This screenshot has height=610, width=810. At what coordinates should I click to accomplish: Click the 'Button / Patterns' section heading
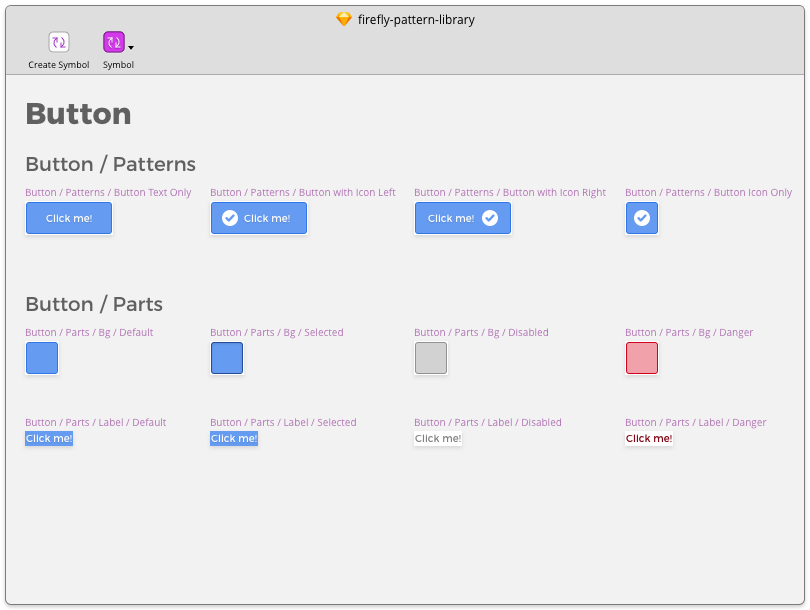pyautogui.click(x=111, y=164)
